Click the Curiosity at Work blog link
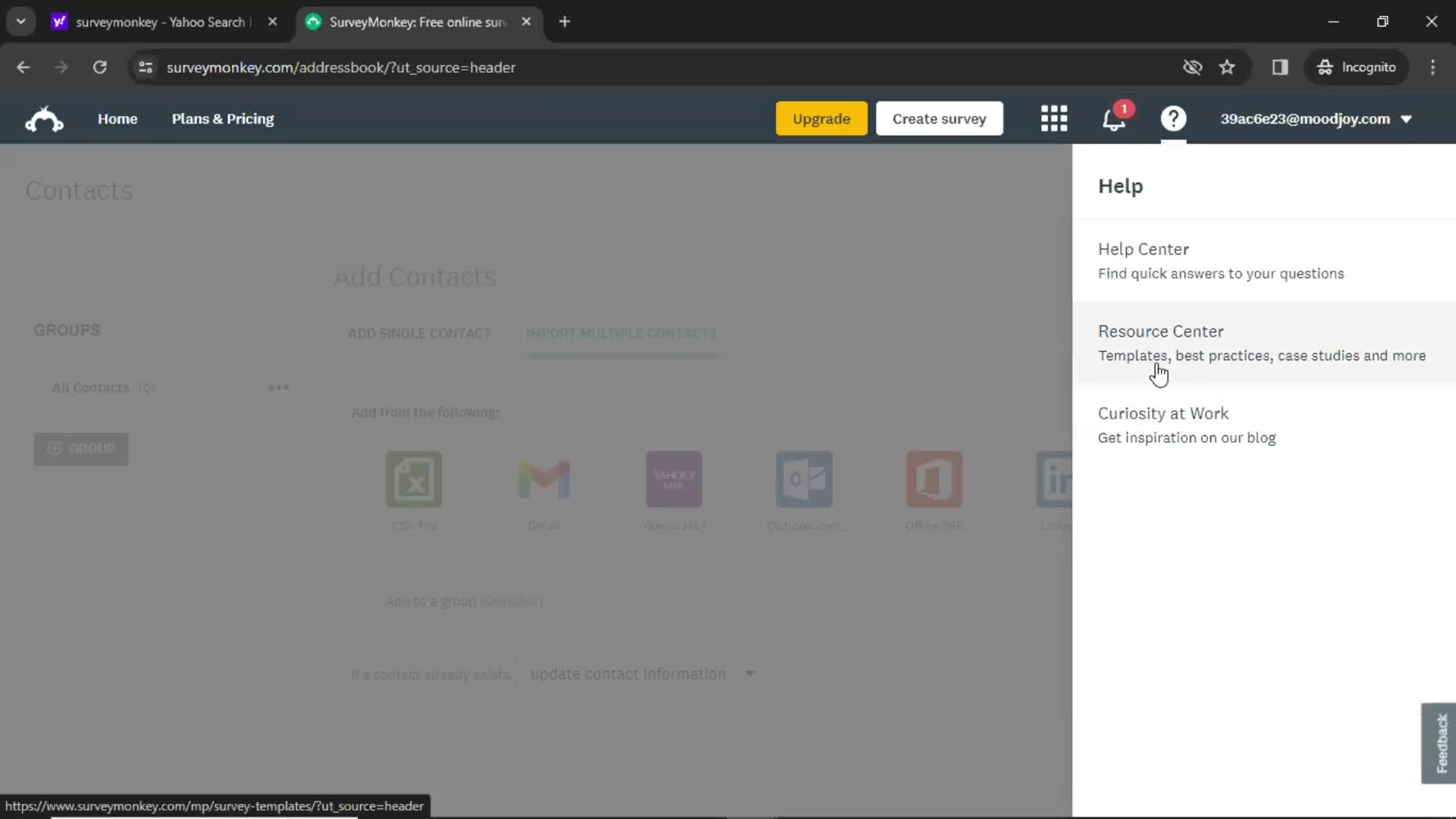Screen dimensions: 1456x819 click(1163, 413)
